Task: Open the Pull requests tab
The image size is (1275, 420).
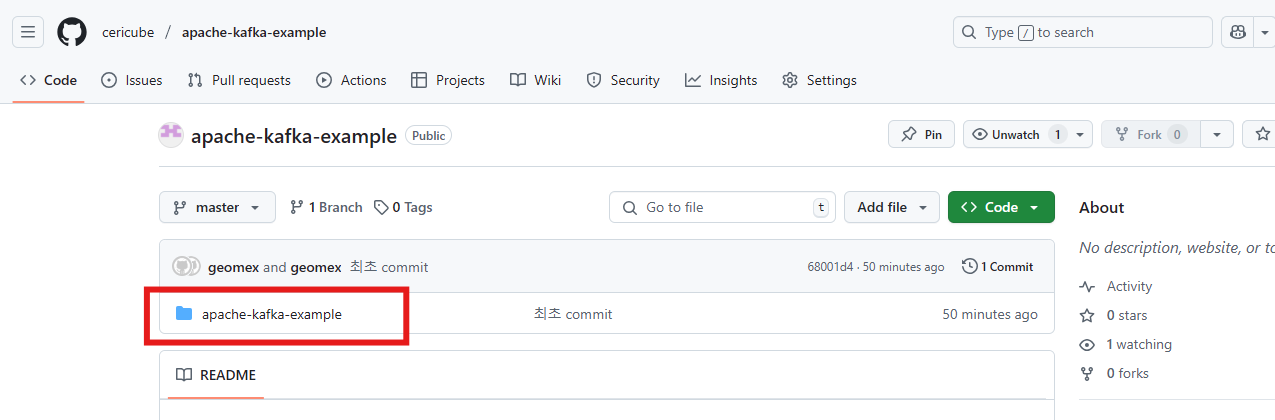Action: (239, 80)
